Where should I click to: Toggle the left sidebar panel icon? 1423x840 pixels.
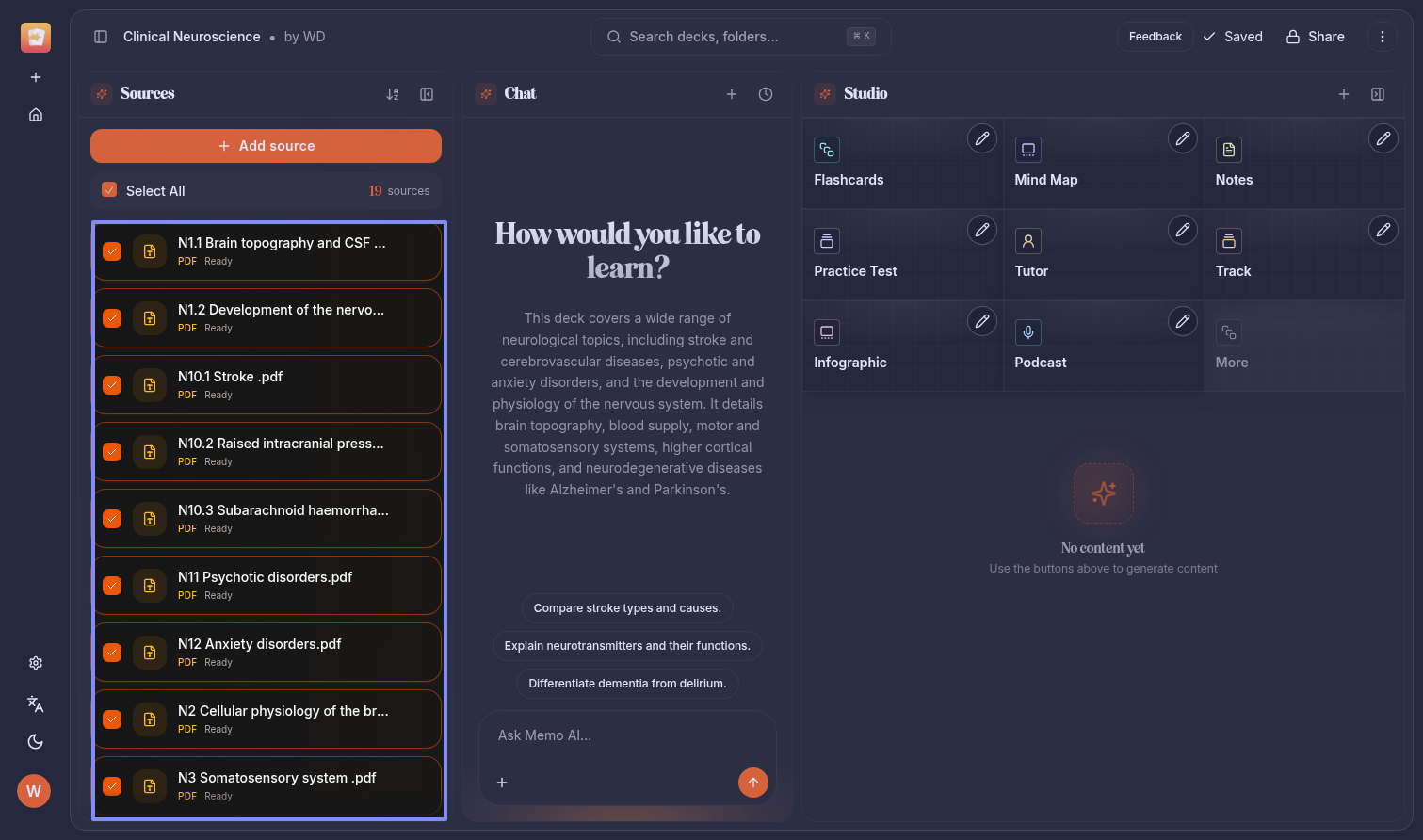(x=101, y=37)
